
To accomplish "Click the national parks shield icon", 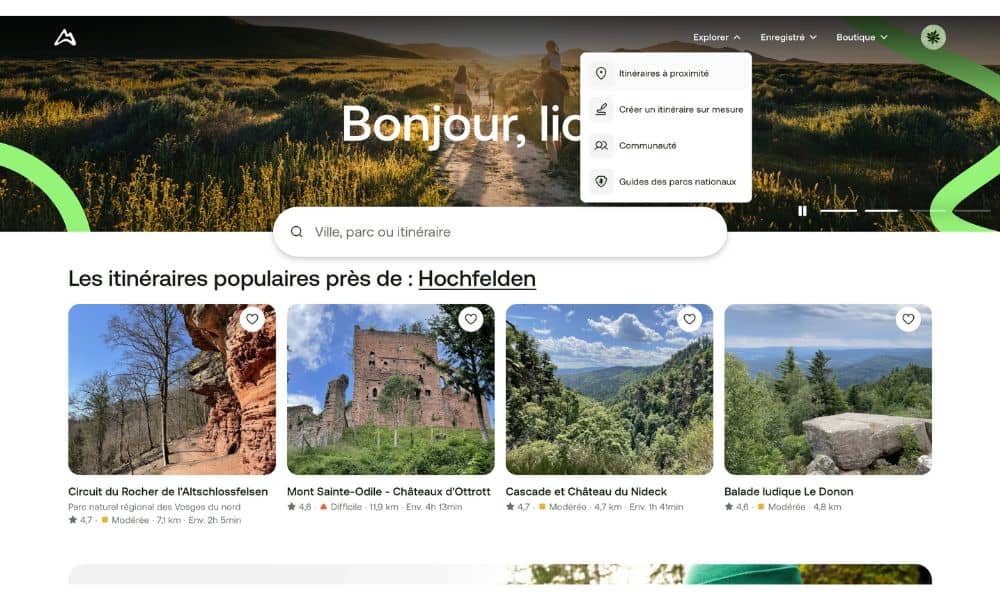I will 601,182.
